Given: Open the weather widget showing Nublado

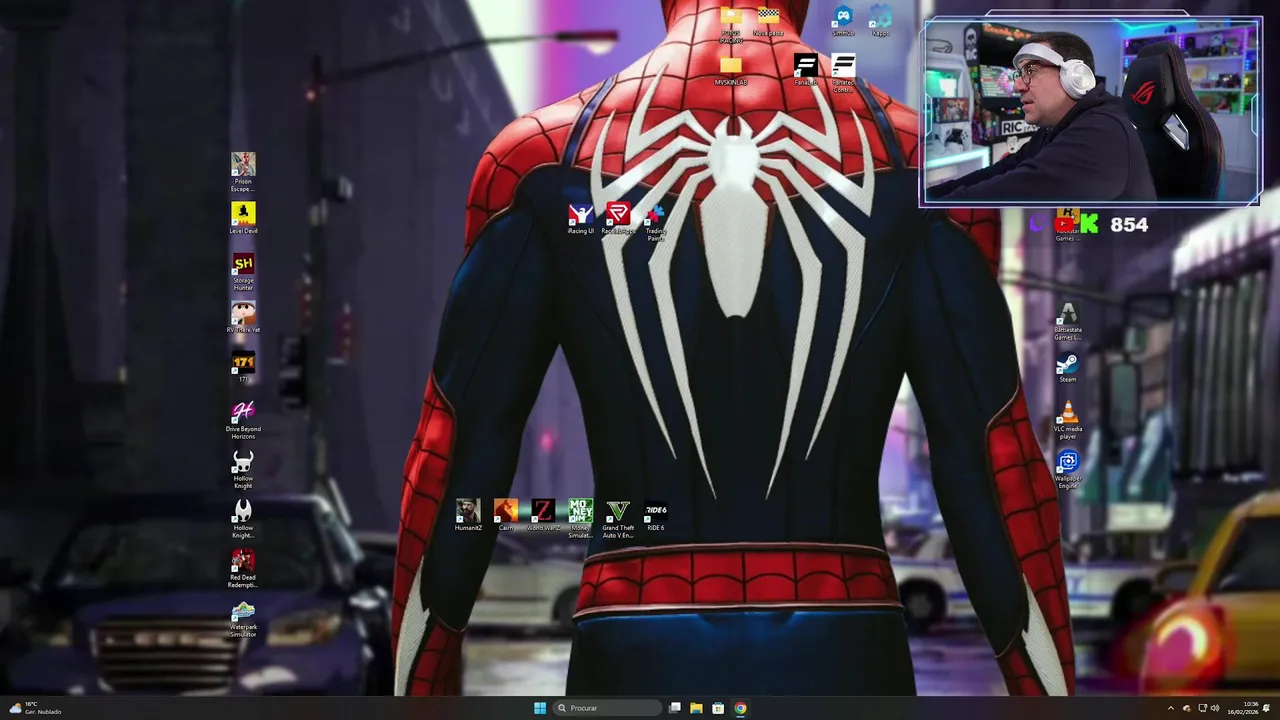Looking at the screenshot, I should [x=36, y=708].
